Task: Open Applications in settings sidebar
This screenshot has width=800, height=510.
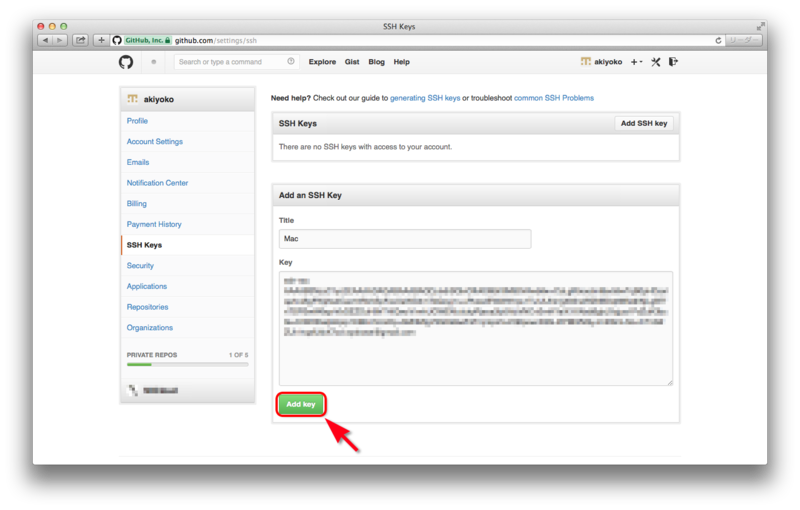Action: coord(146,286)
